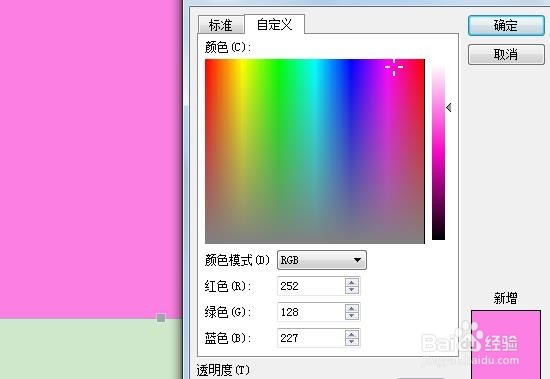Viewport: 550px width, 379px height.
Task: Click the 红色(R) value field 252
Action: (x=311, y=286)
